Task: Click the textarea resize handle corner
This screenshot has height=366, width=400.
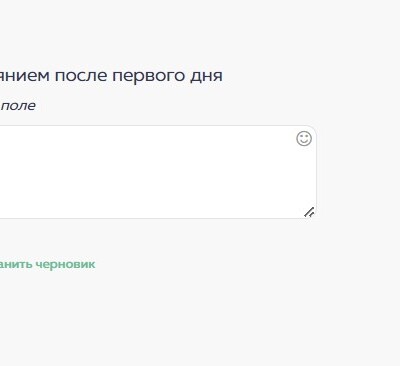Action: pos(309,212)
